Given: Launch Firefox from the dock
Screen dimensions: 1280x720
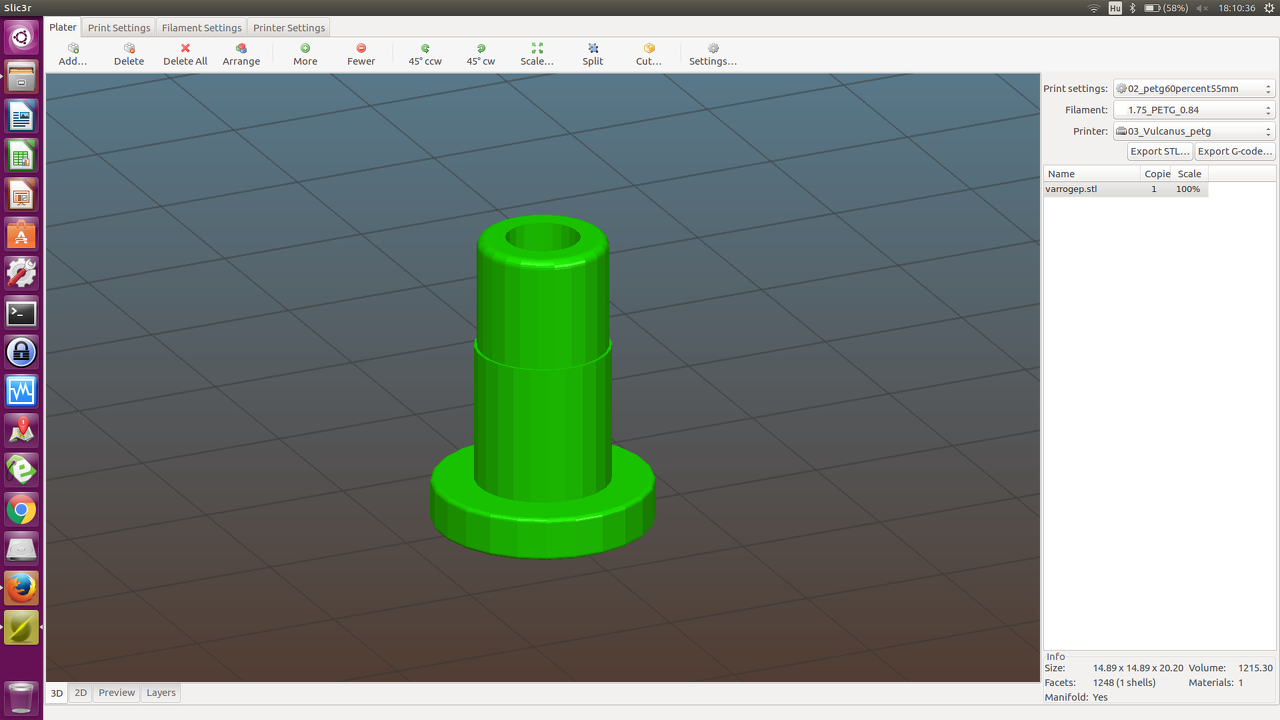Looking at the screenshot, I should (21, 588).
